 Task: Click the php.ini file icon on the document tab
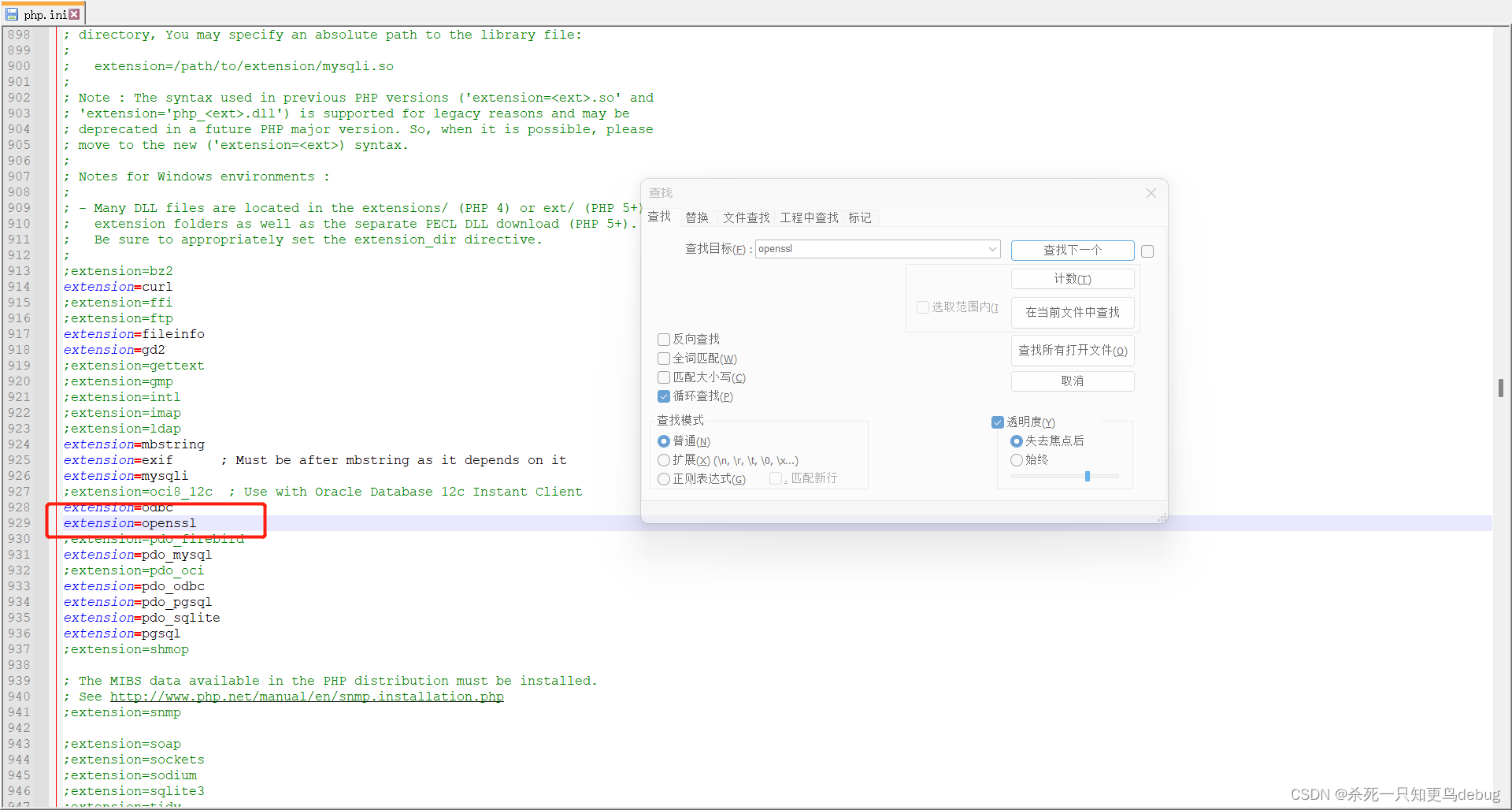(11, 13)
